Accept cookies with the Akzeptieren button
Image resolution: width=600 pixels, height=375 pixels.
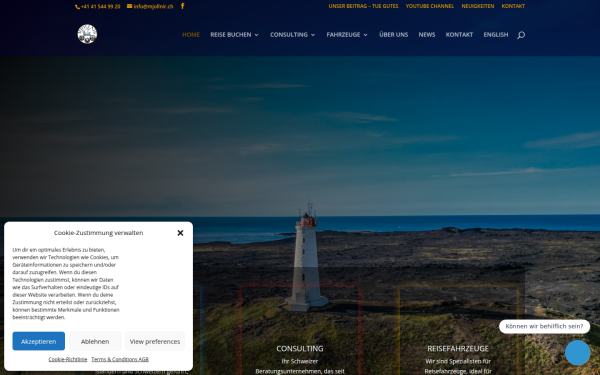[x=39, y=341]
